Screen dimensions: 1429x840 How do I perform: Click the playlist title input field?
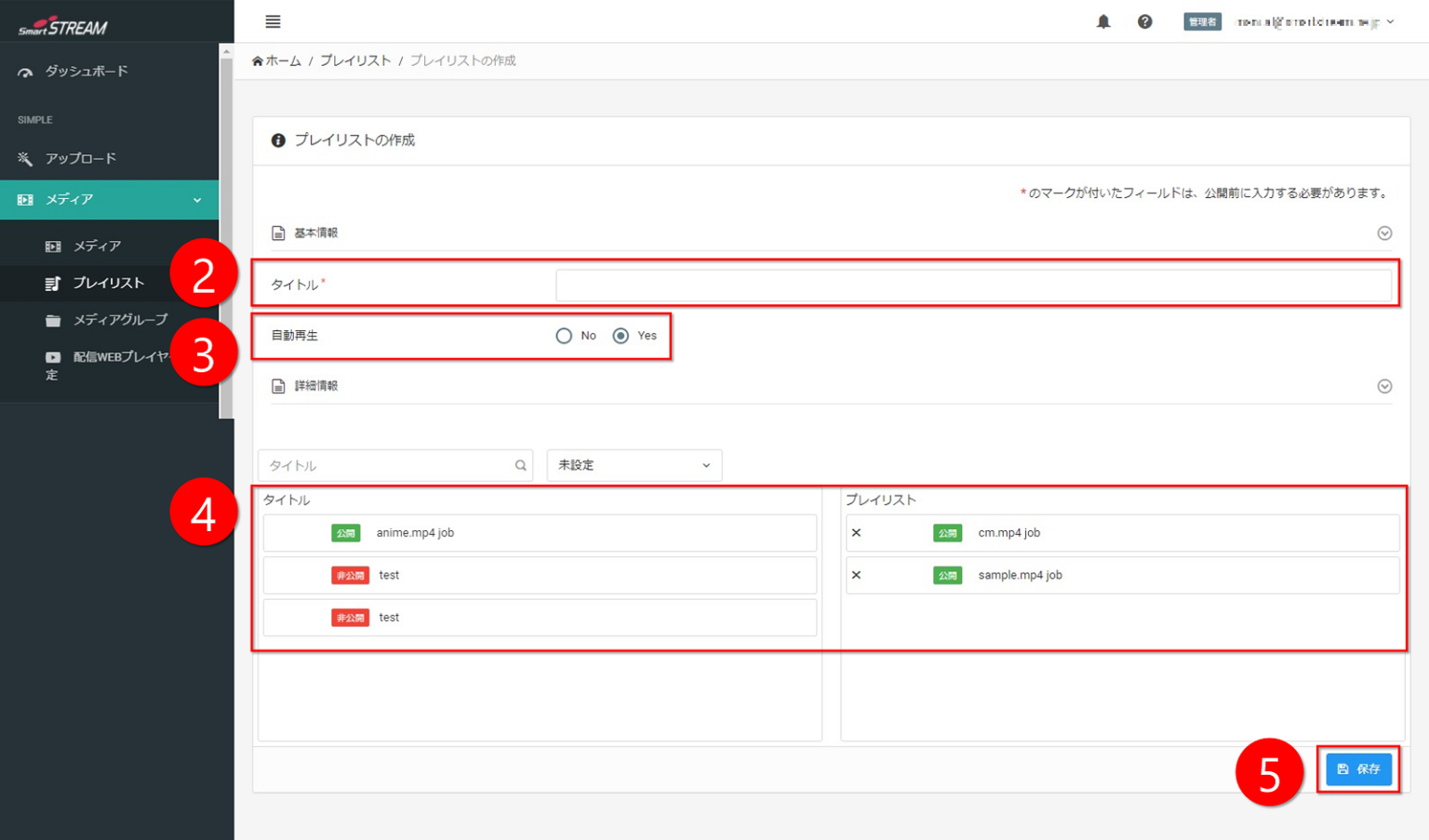click(x=973, y=285)
